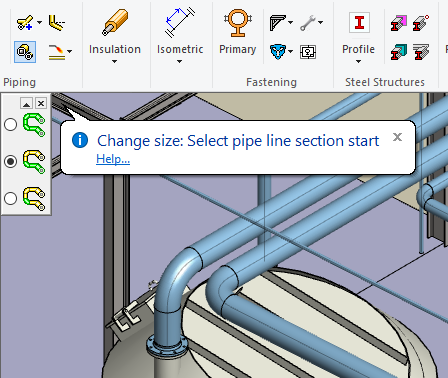Open the Profile dropdown arrow
Screen dimensions: 448x378
[358, 61]
